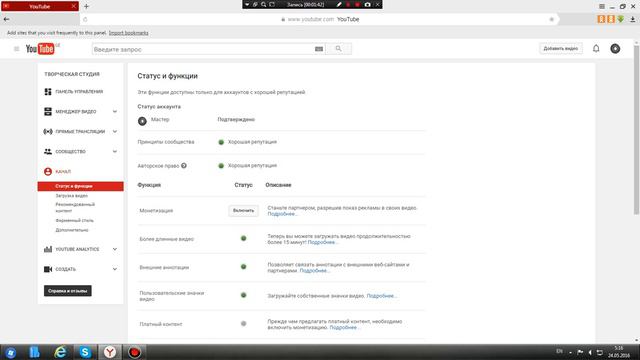Screen dimensions: 640x360
Task: Click the green download extension icon
Action: 620,19
